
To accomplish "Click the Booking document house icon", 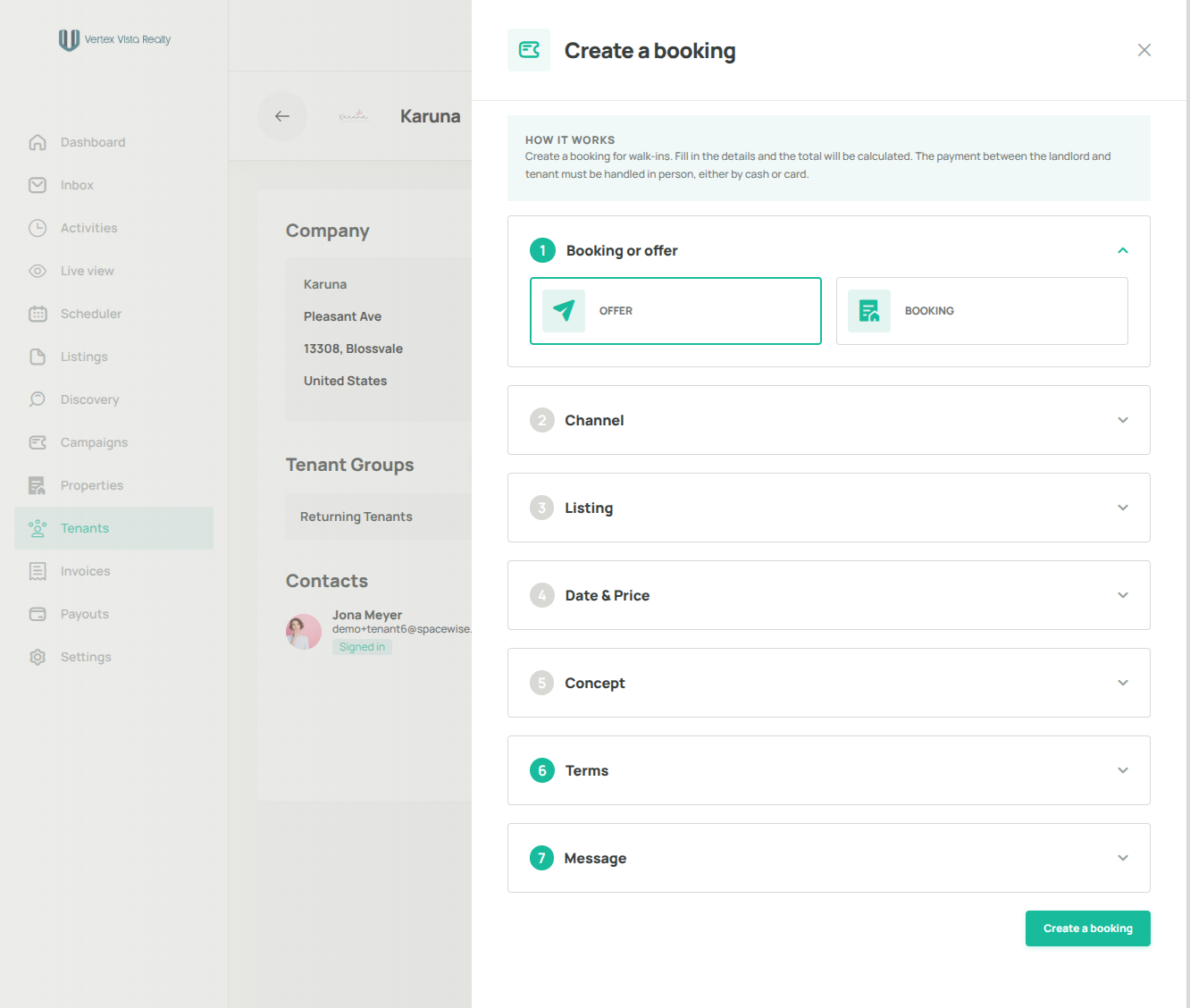I will point(869,311).
